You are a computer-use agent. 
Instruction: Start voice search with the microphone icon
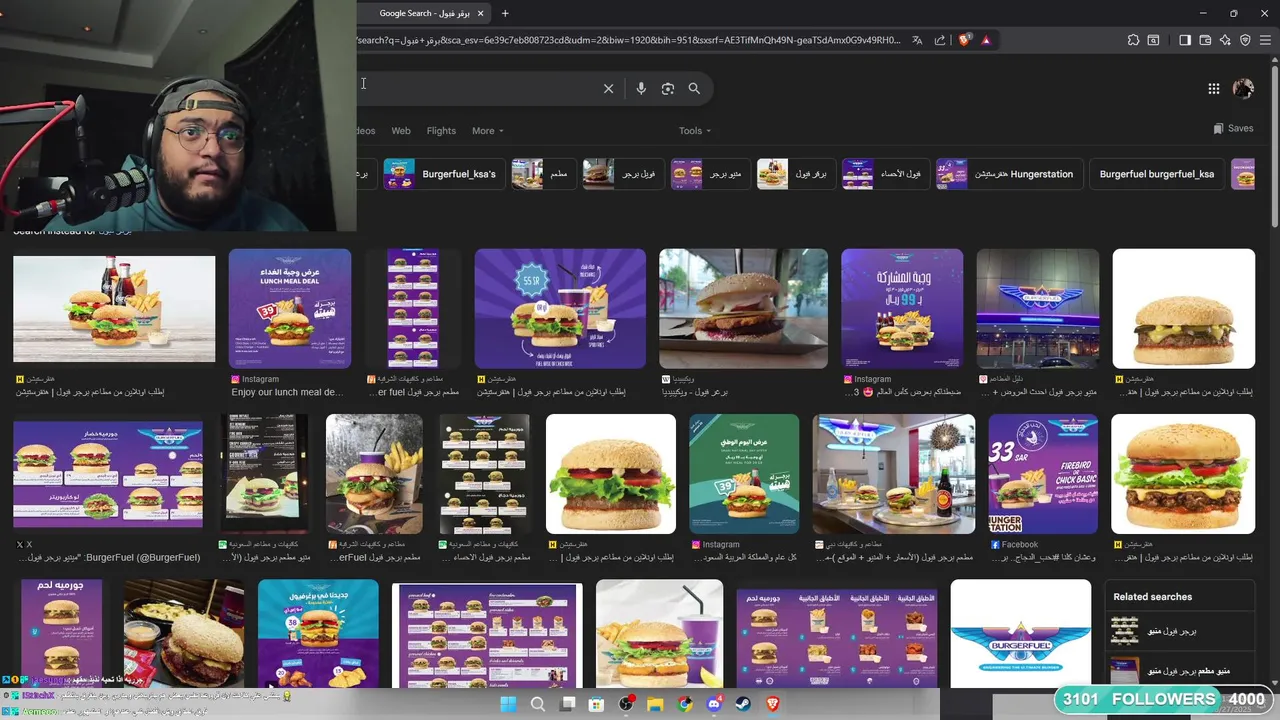(641, 88)
